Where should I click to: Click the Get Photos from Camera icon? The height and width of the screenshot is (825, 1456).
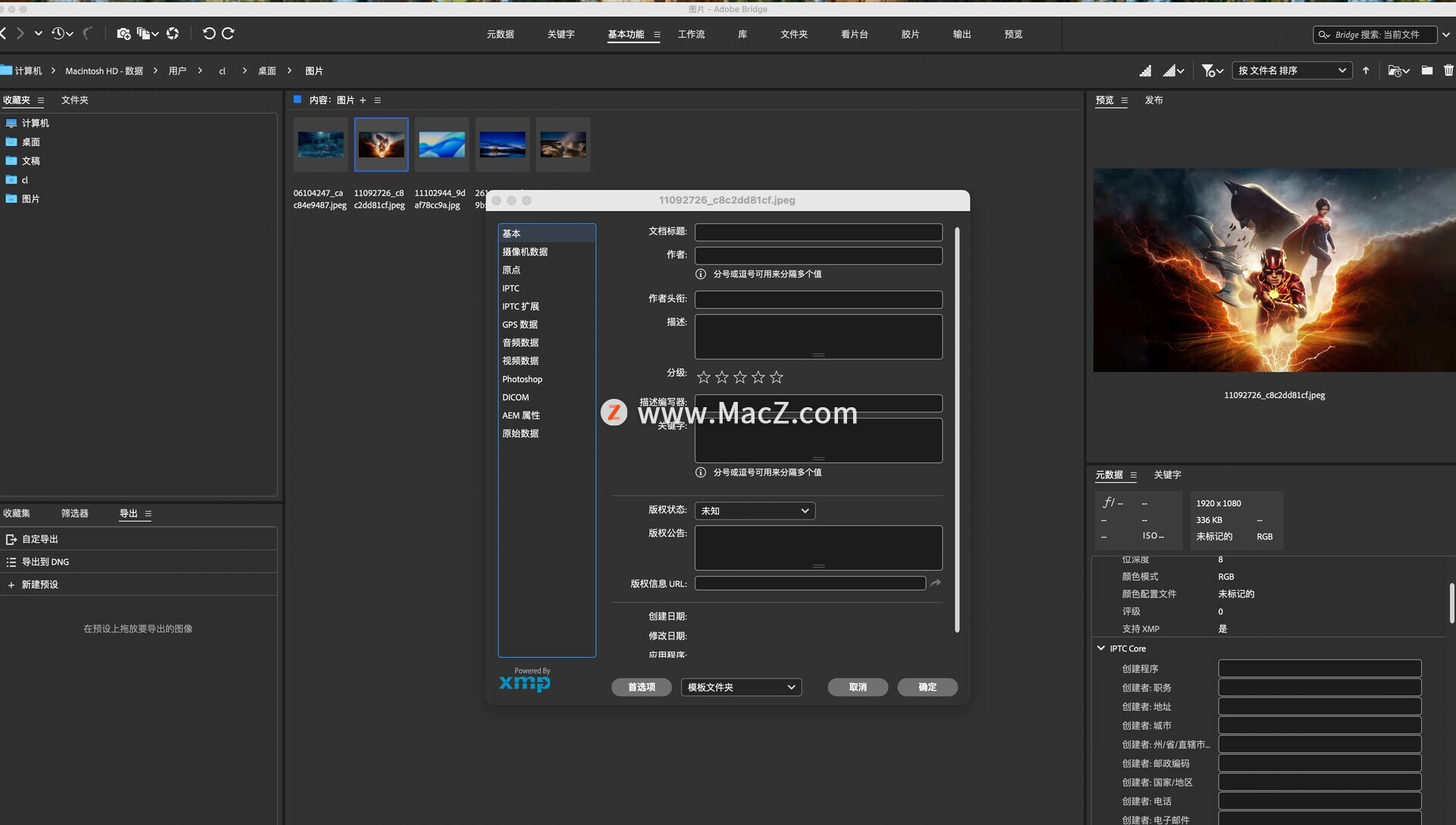pyautogui.click(x=124, y=33)
